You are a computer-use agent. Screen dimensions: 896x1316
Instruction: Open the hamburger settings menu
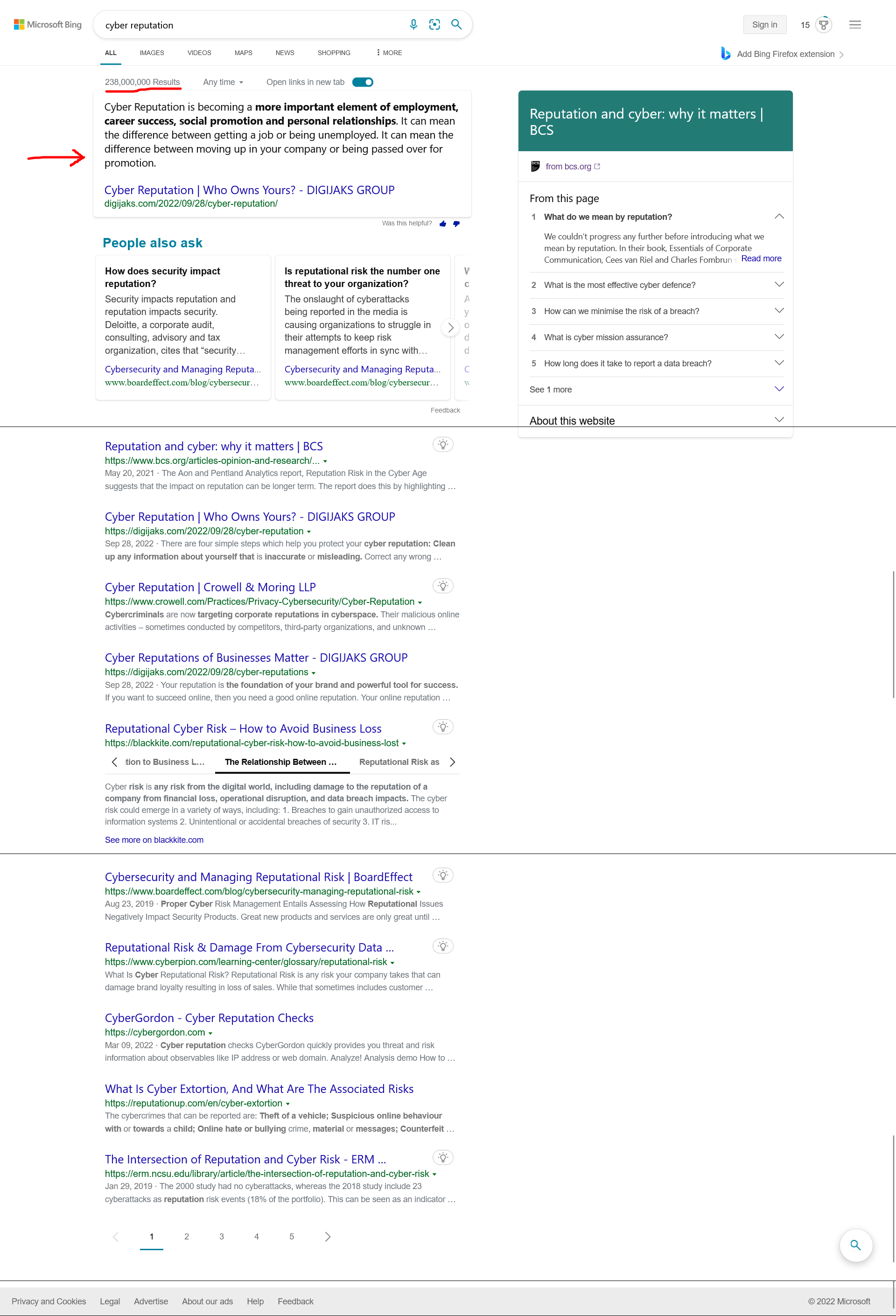pos(854,24)
